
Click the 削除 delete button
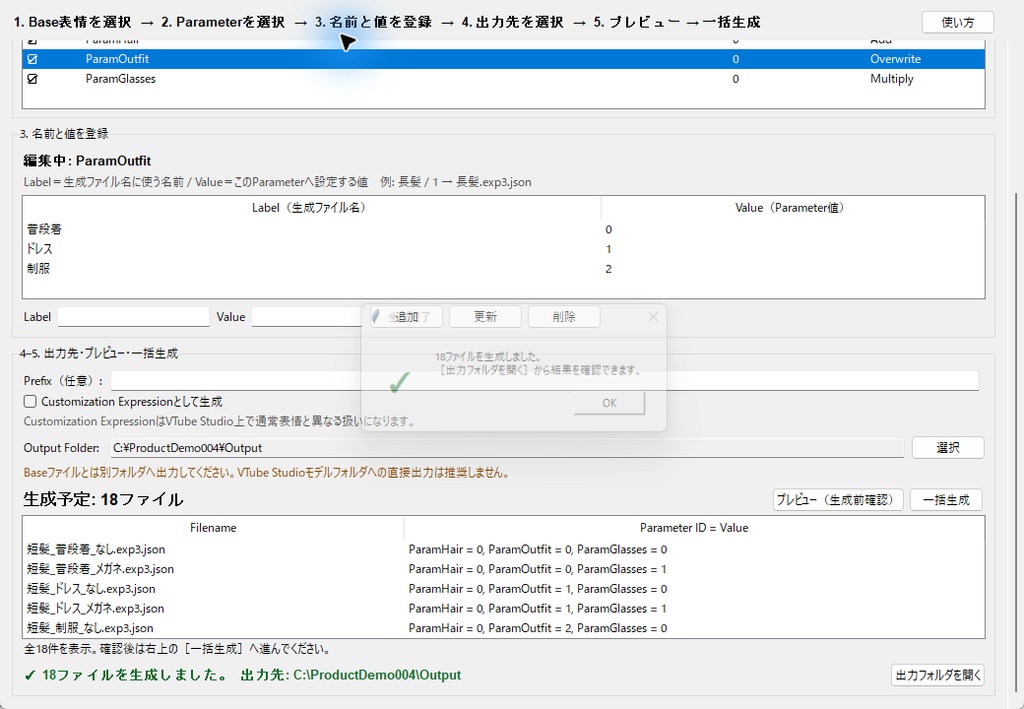[x=564, y=317]
